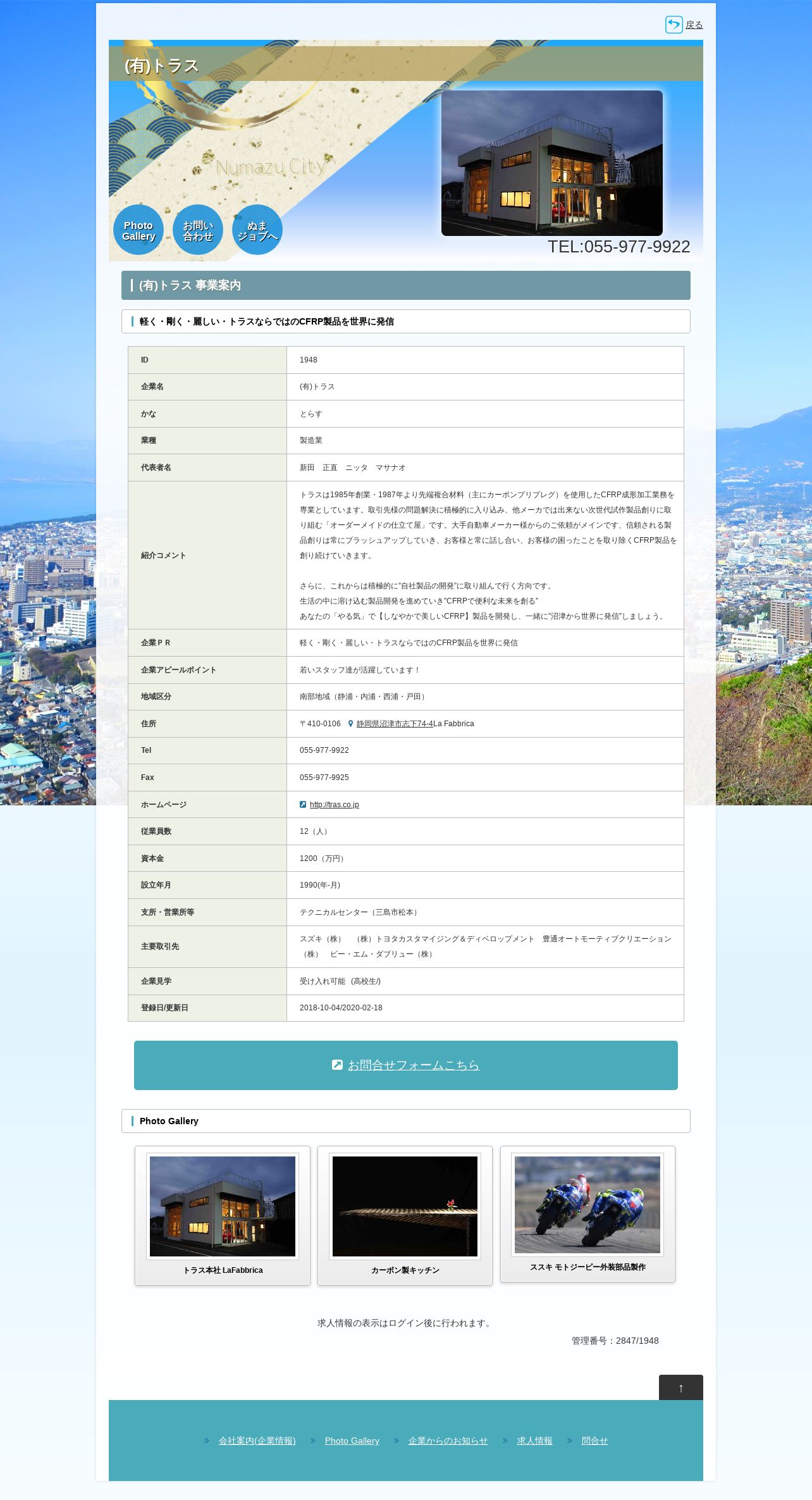Click the 戻る link
The height and width of the screenshot is (1500, 812).
click(x=694, y=25)
